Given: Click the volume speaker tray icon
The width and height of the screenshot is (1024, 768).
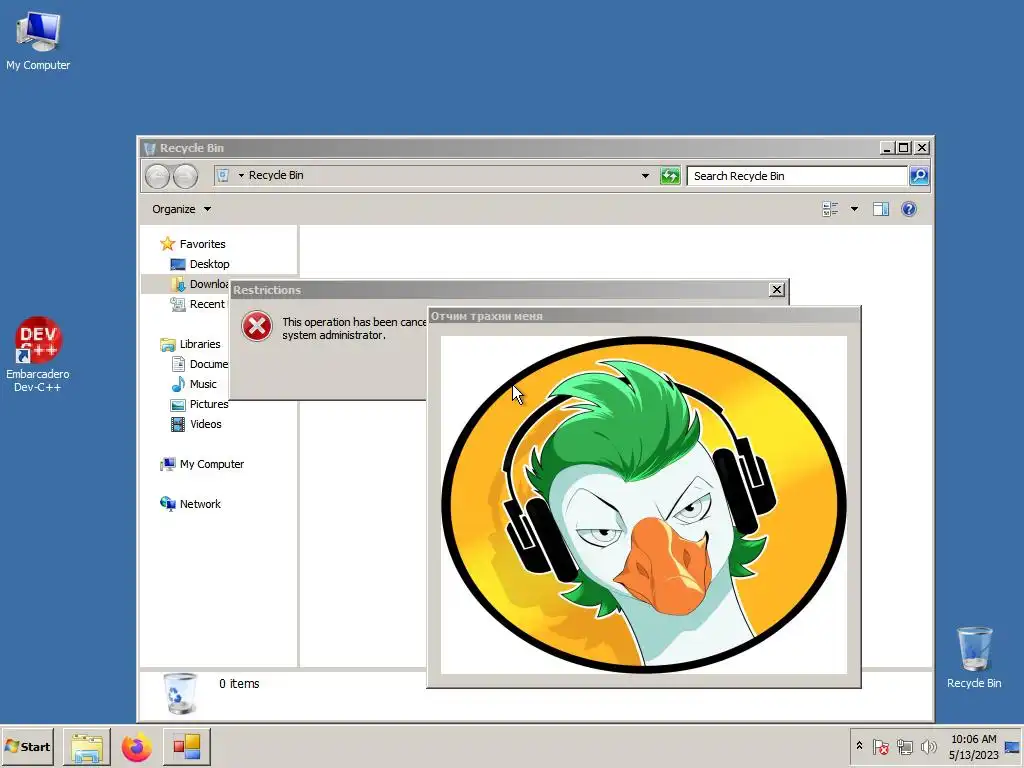Looking at the screenshot, I should [928, 746].
